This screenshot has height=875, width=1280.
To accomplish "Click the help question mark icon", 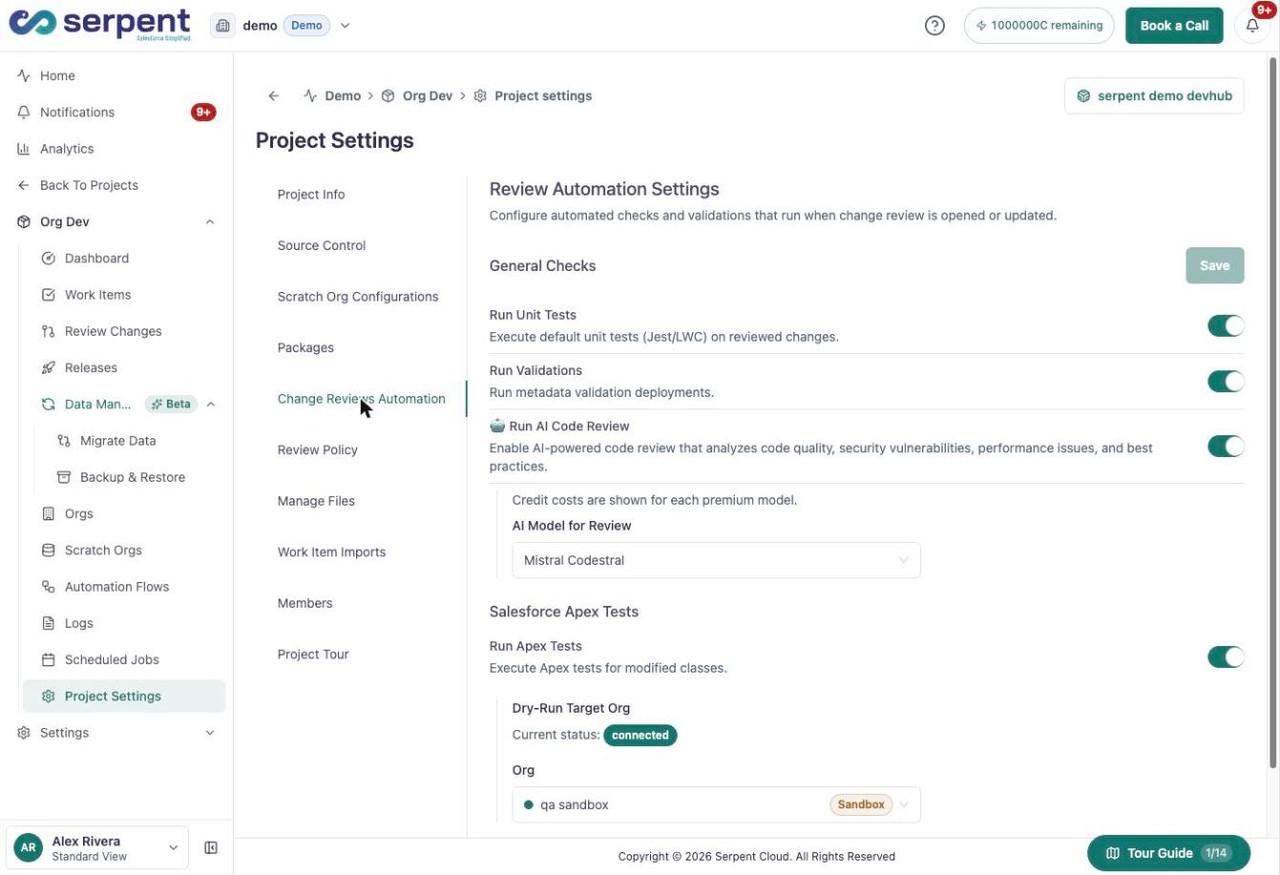I will pos(934,26).
